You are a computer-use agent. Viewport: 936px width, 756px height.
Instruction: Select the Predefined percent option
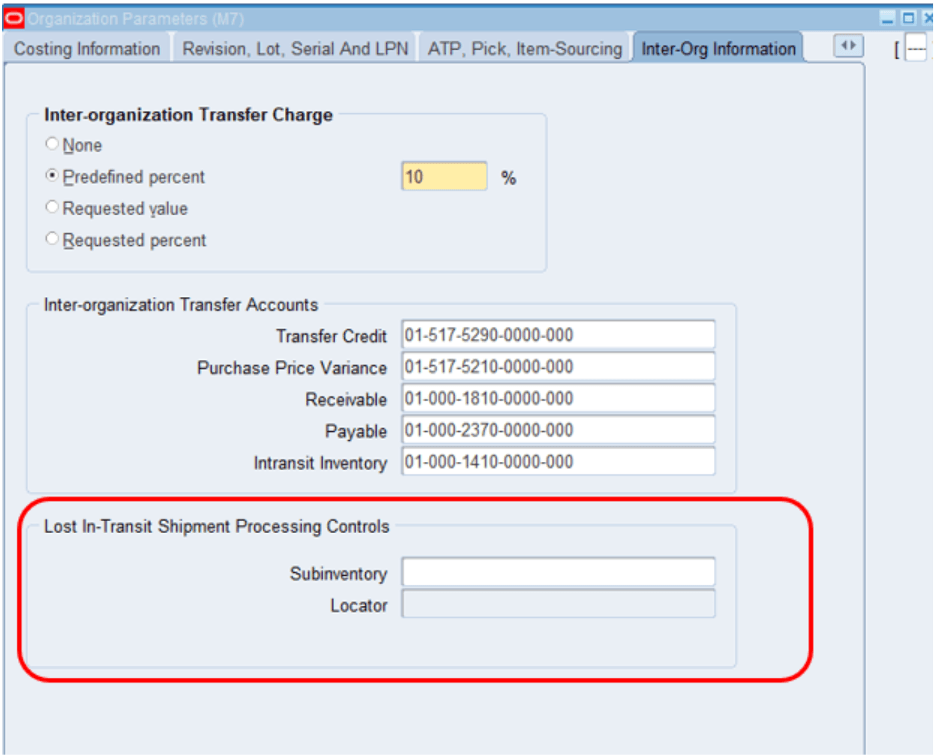pyautogui.click(x=52, y=176)
